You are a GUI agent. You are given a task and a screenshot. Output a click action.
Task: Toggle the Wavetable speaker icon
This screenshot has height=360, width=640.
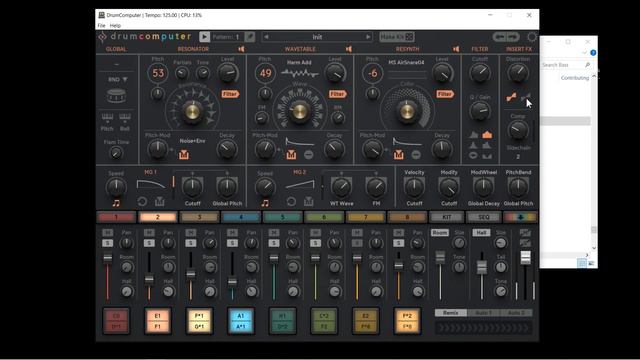(349, 49)
